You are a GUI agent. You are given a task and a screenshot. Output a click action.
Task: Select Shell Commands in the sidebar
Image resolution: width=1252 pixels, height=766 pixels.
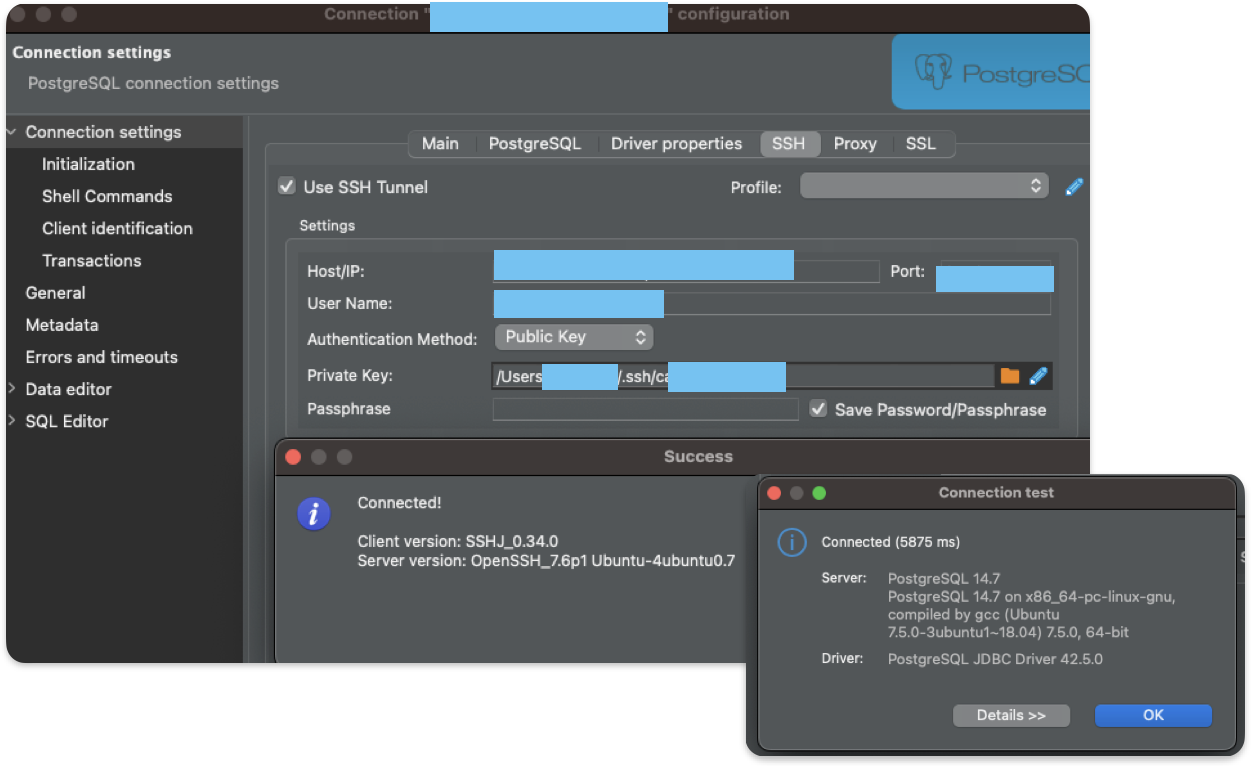[x=106, y=196]
